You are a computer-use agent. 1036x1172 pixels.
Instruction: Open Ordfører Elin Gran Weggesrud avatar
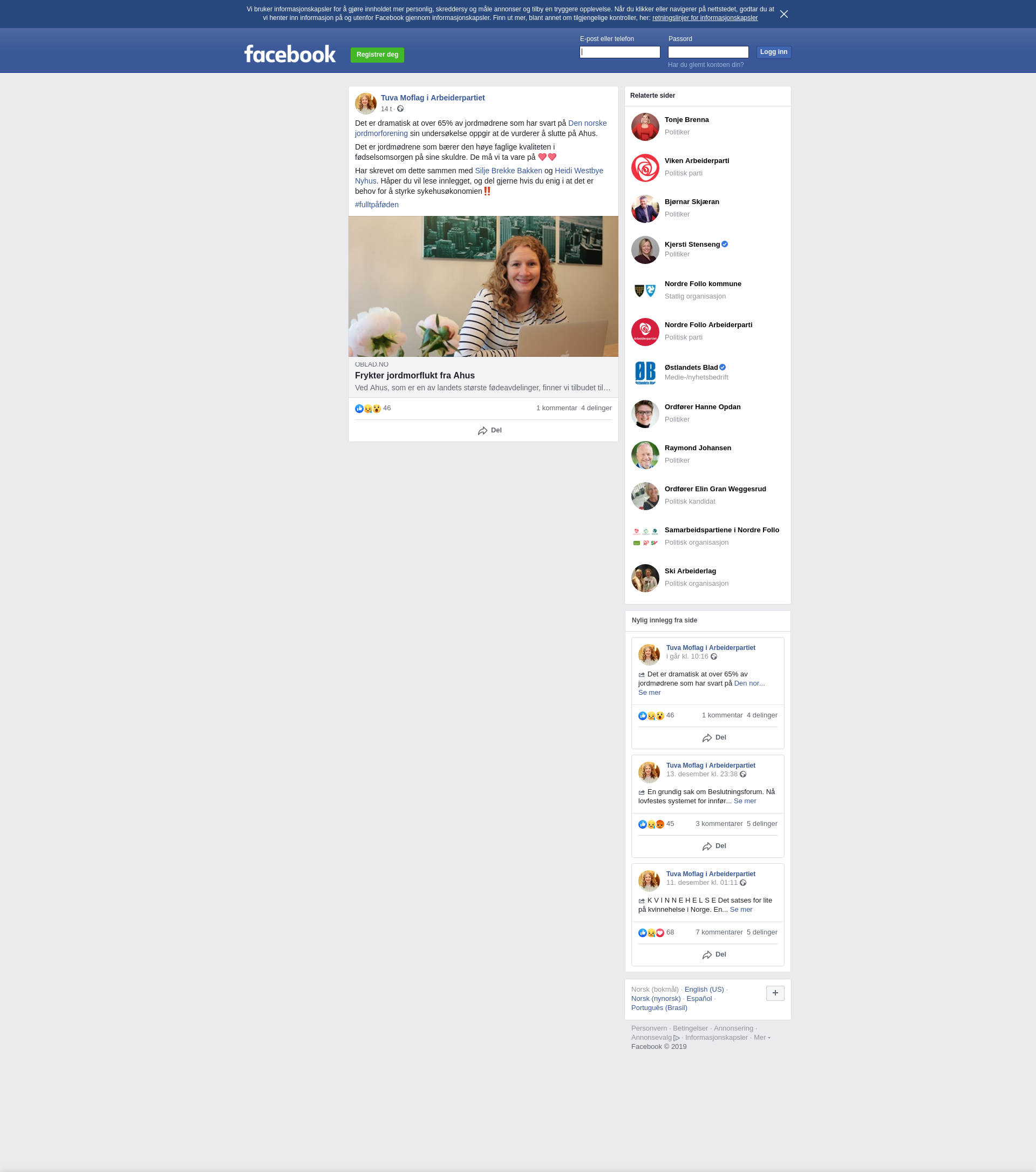645,496
